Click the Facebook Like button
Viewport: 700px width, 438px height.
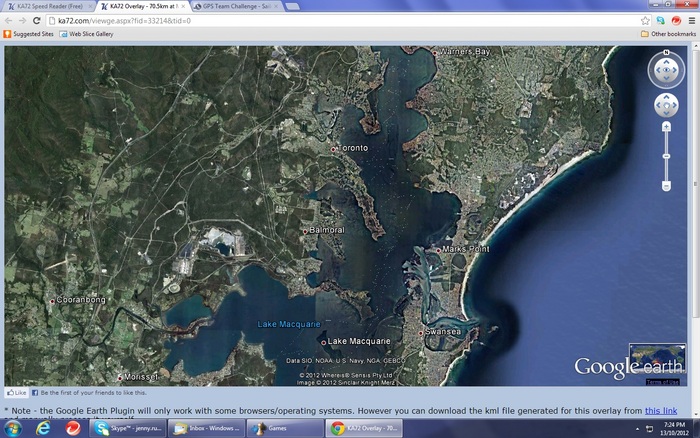pos(15,393)
